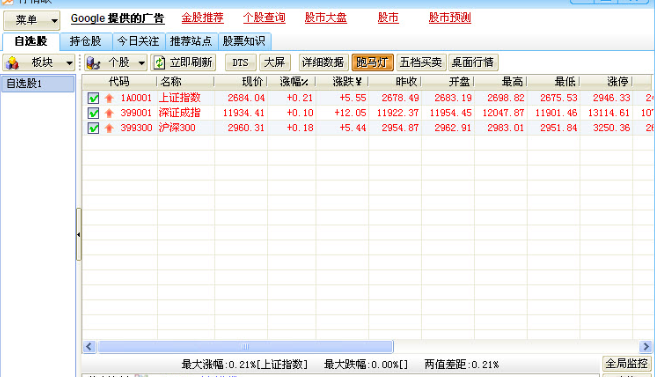Click the 两值差距 status text
655x377 pixels.
[x=462, y=364]
